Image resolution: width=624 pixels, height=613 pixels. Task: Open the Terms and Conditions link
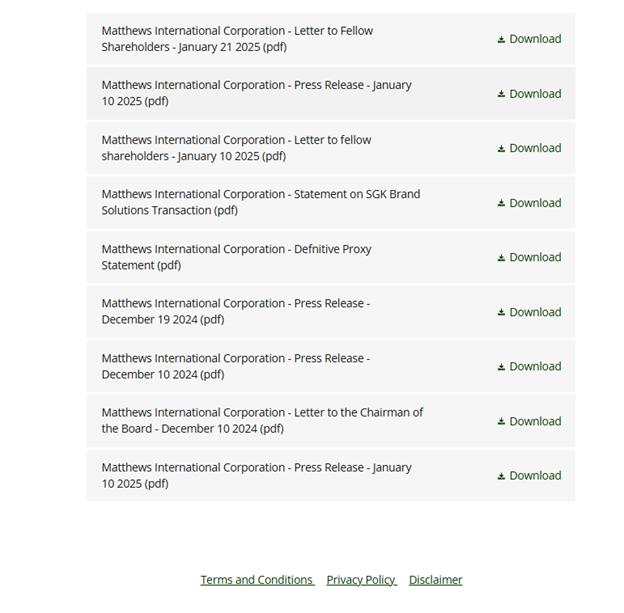[256, 580]
